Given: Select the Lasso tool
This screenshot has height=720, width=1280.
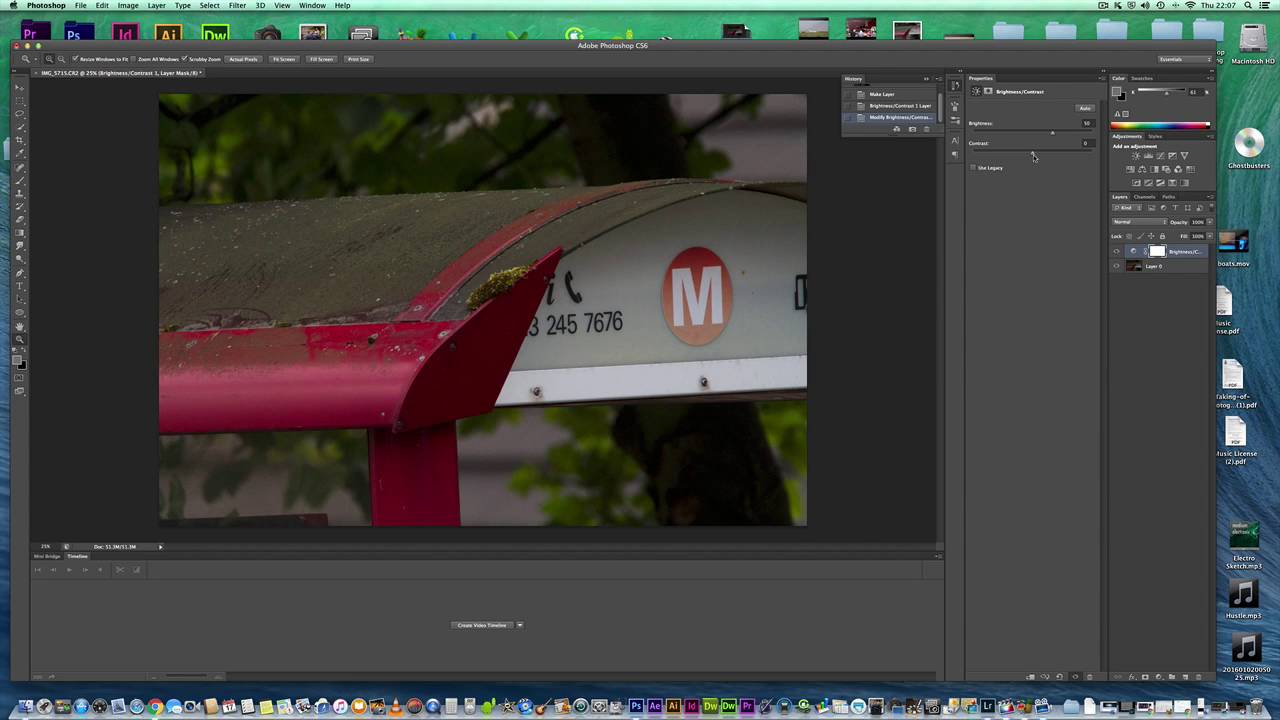Looking at the screenshot, I should pyautogui.click(x=19, y=114).
